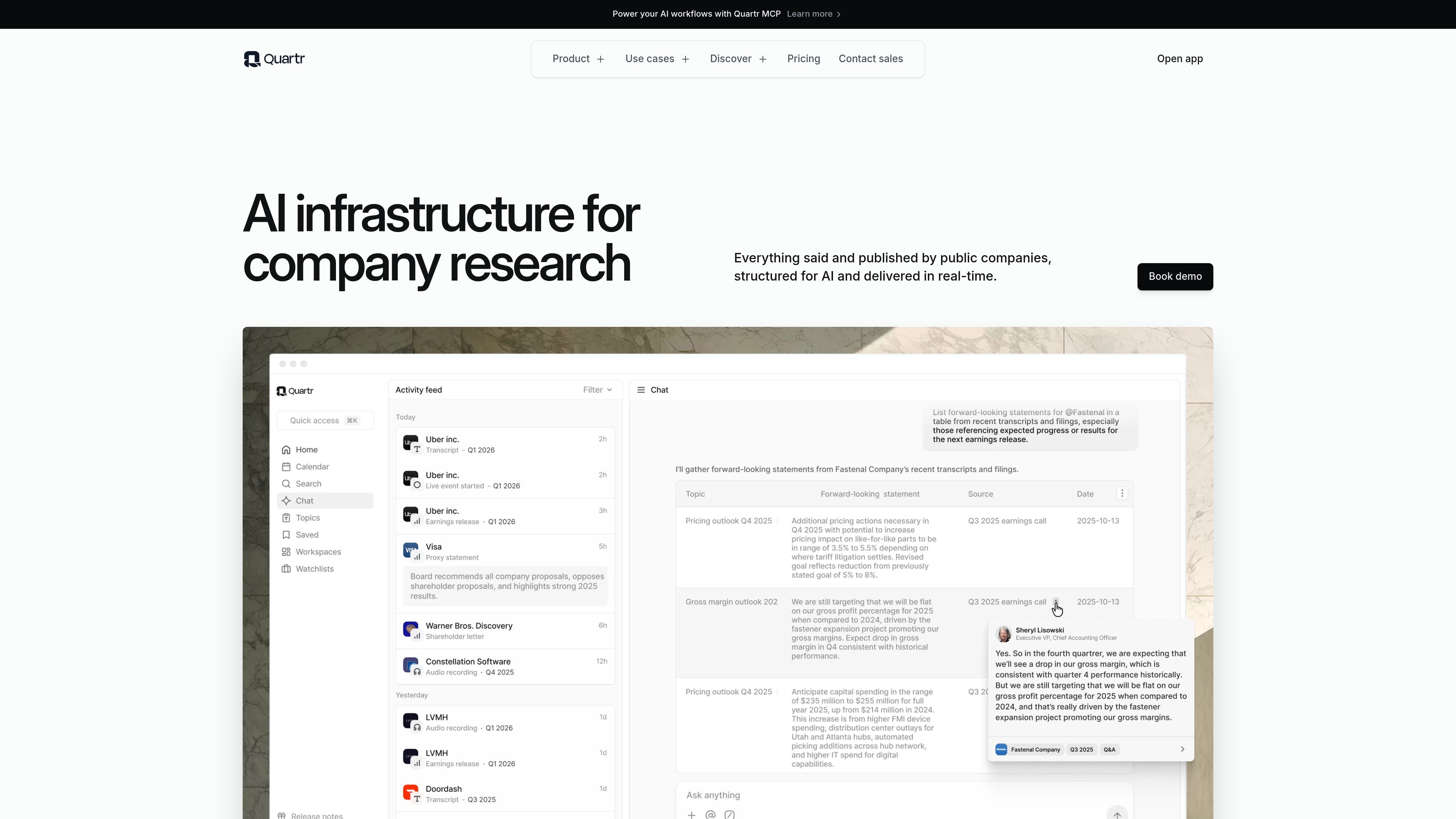Click the Warner Bros. Discovery logo
The height and width of the screenshot is (819, 1456).
click(411, 630)
